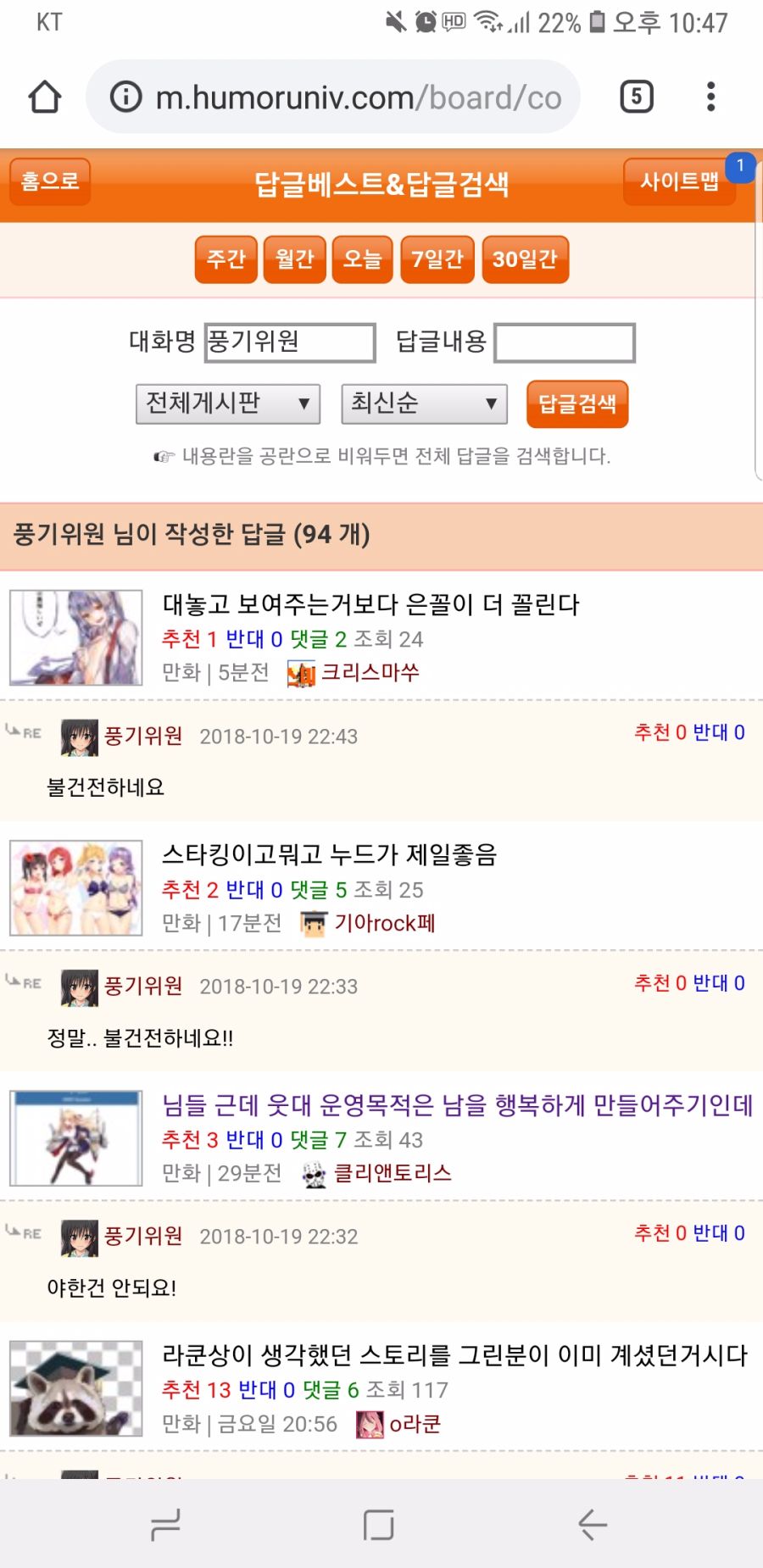The image size is (763, 1568).
Task: Open the post titled 스타킹이고뭐고 누드가 제일좋음
Action: coord(329,854)
